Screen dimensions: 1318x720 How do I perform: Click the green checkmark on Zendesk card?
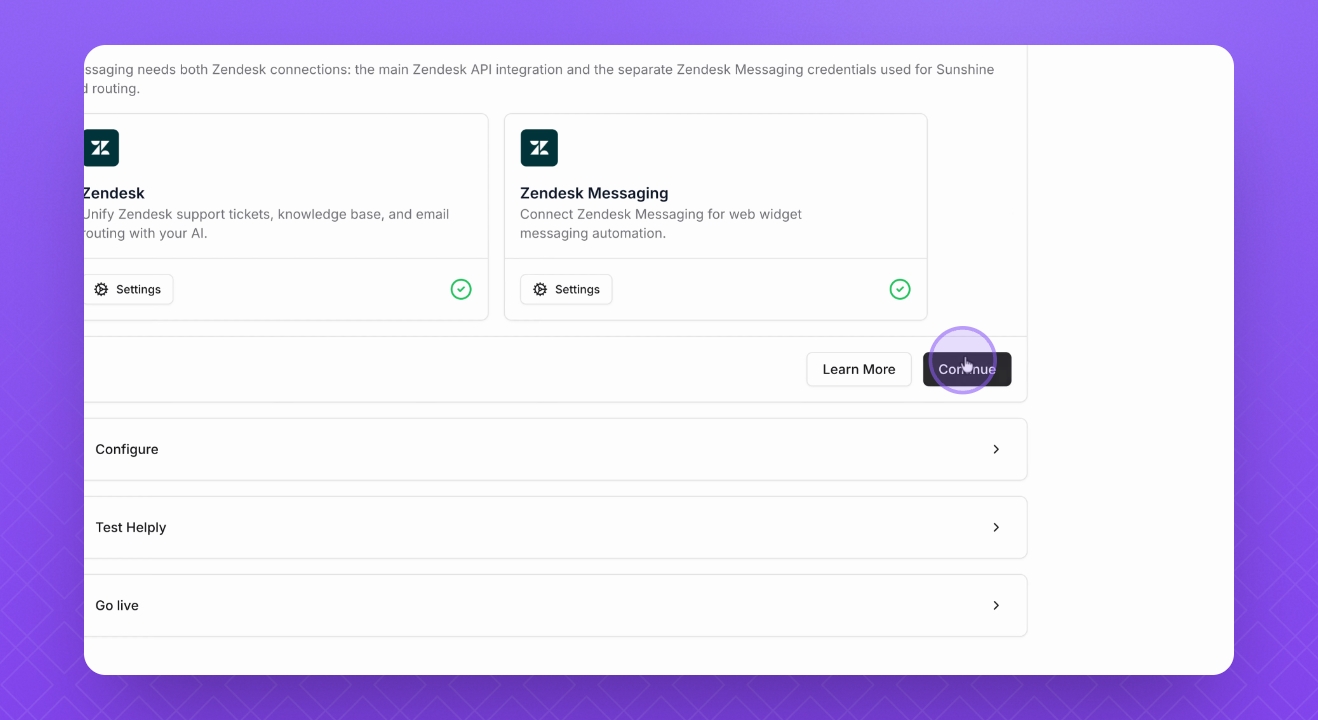pyautogui.click(x=461, y=289)
